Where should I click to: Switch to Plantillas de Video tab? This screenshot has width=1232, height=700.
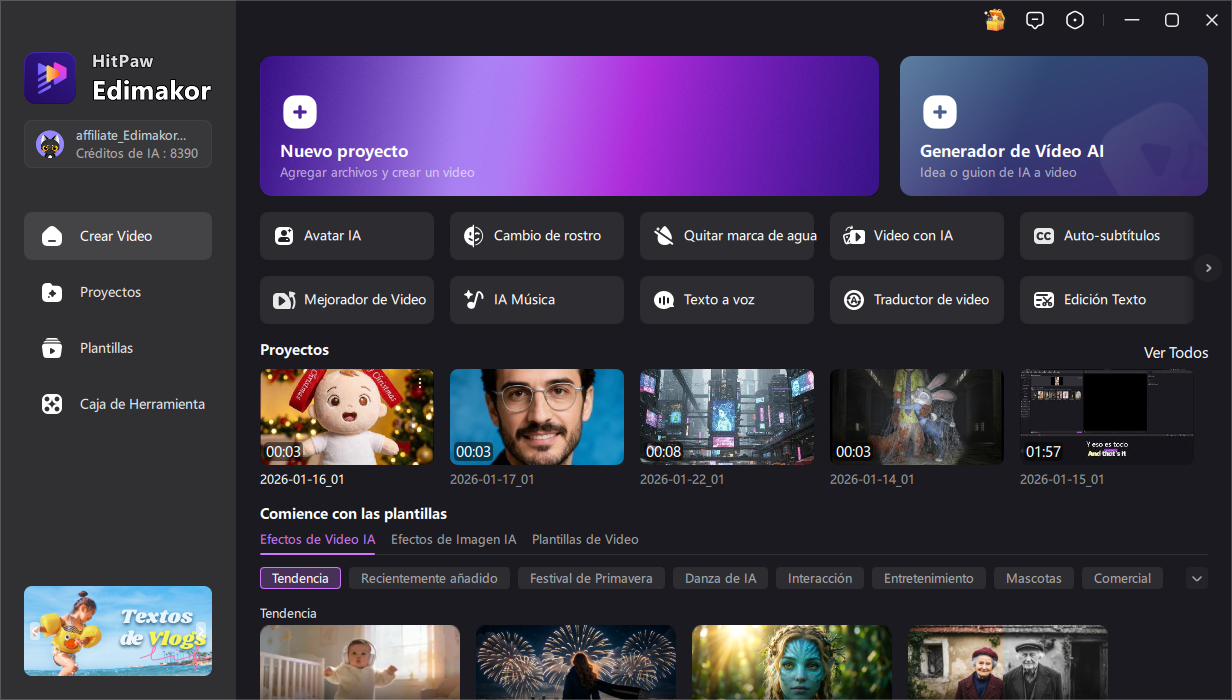point(585,539)
